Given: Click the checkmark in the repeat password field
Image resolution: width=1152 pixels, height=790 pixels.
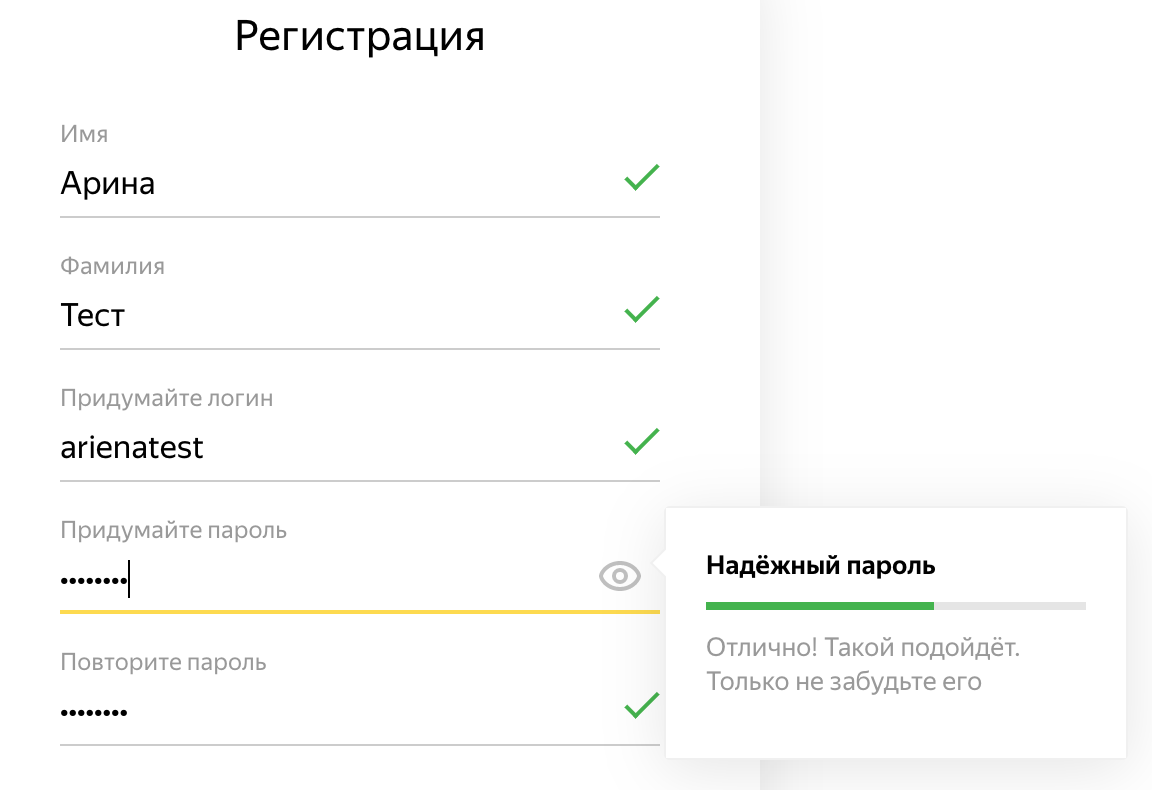Looking at the screenshot, I should click(641, 706).
